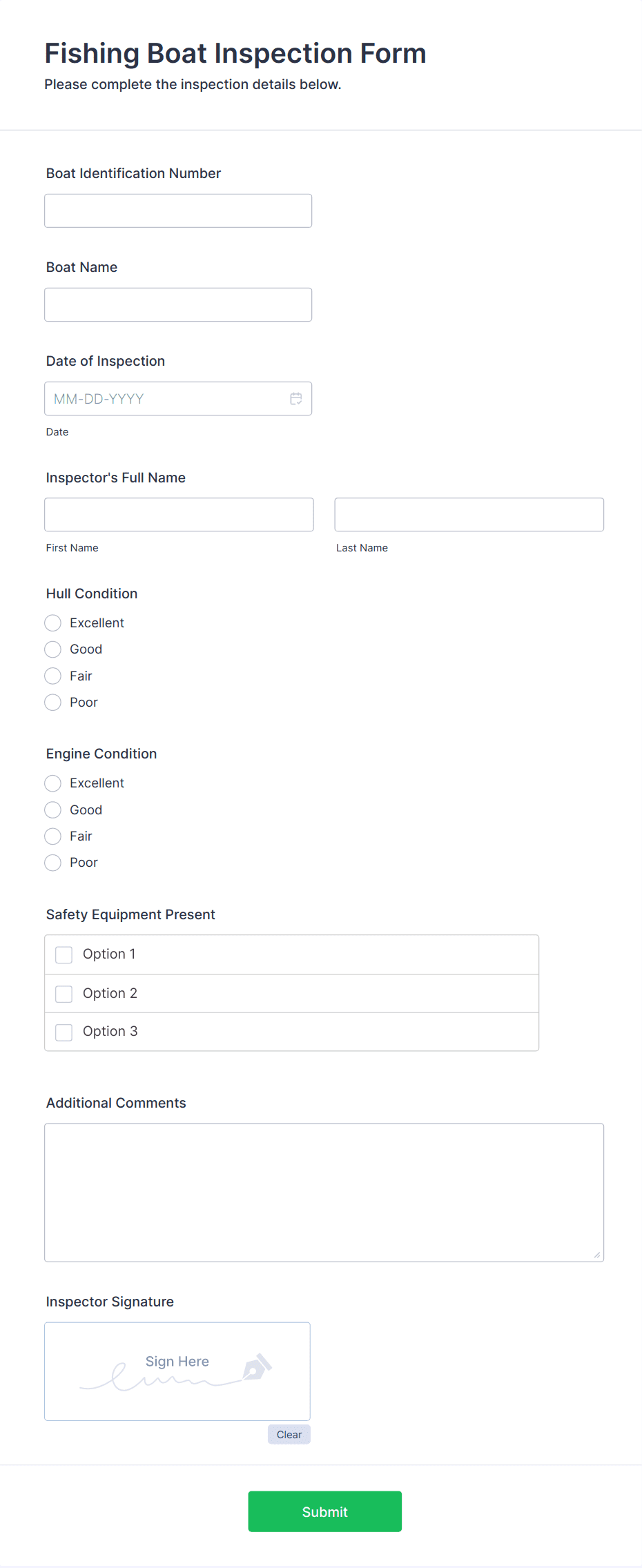Click the Last Name field for inspector
Screen dimensions: 642x1568
(469, 514)
